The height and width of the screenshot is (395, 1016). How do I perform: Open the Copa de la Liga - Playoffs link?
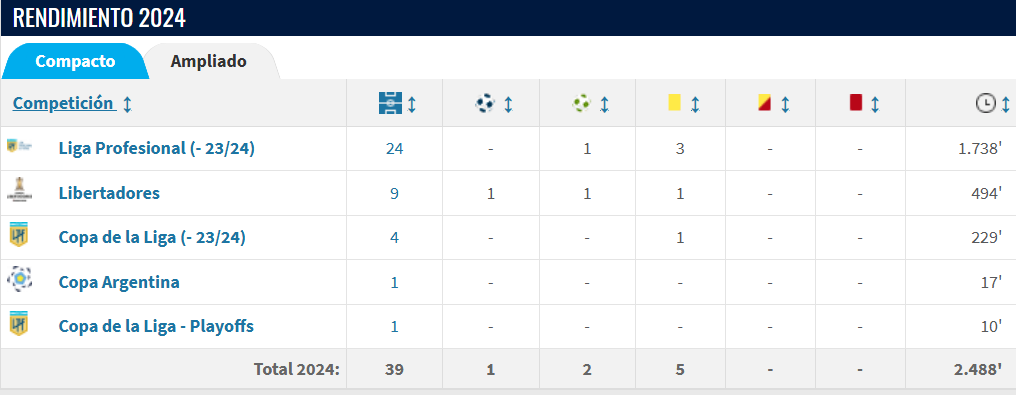point(156,326)
